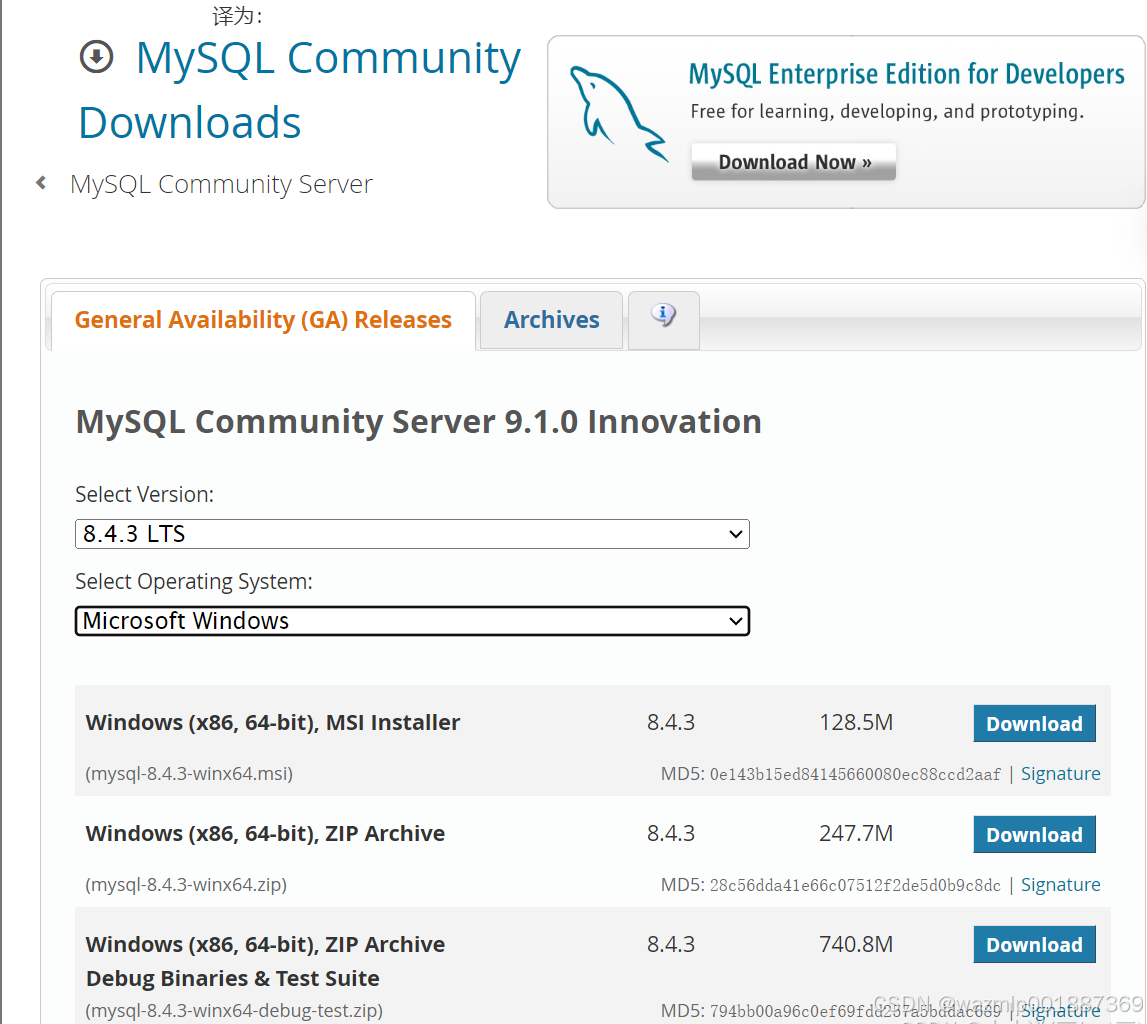
Task: Click Signature for the ZIP Archive
Action: tap(1060, 884)
